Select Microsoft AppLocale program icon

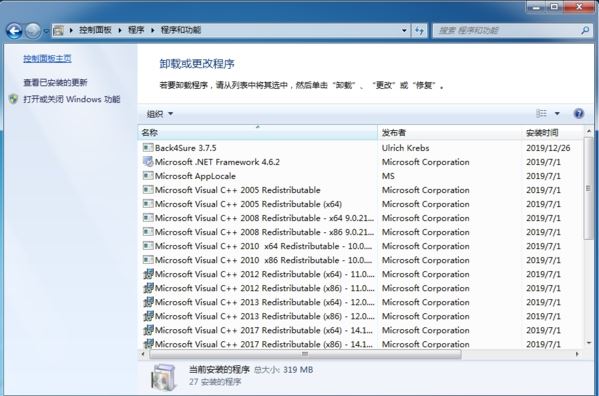point(148,176)
